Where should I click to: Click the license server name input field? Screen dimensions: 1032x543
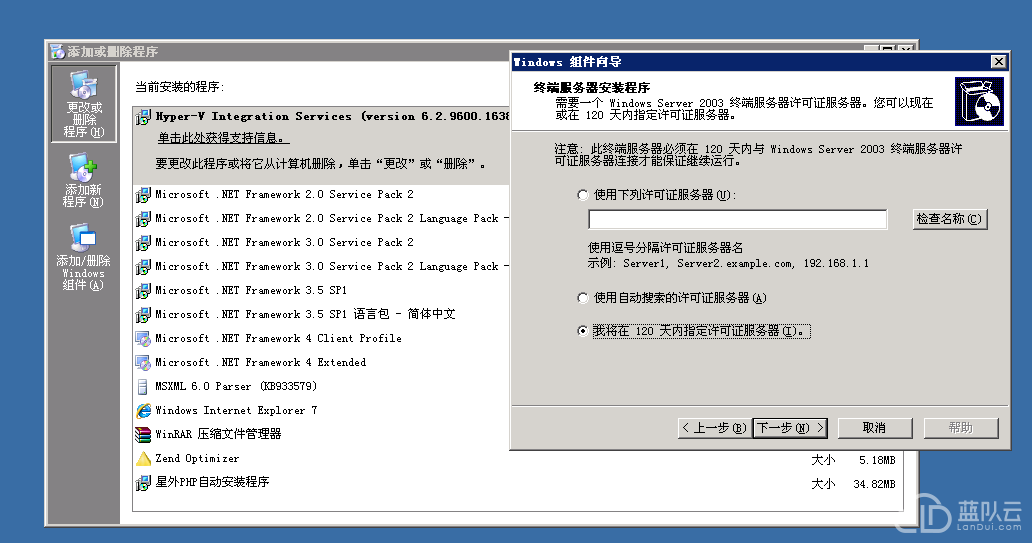(x=738, y=219)
